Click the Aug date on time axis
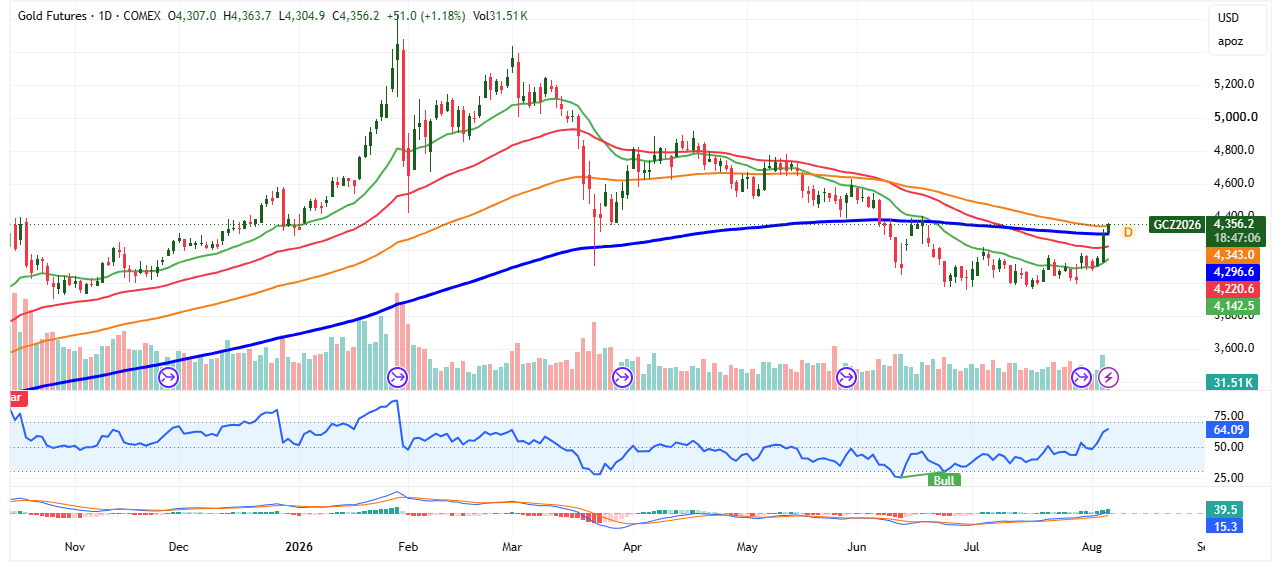 1091,547
